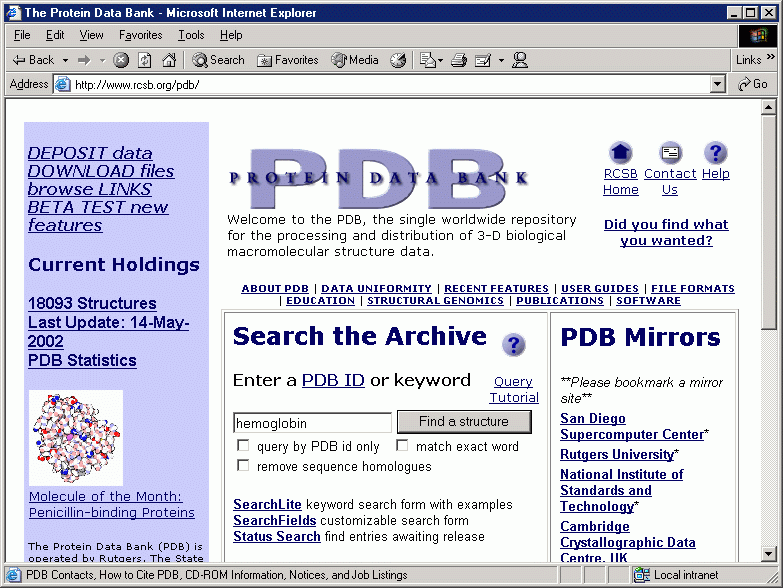Expand the Mail button dropdown arrow
This screenshot has width=783, height=588.
tap(440, 60)
